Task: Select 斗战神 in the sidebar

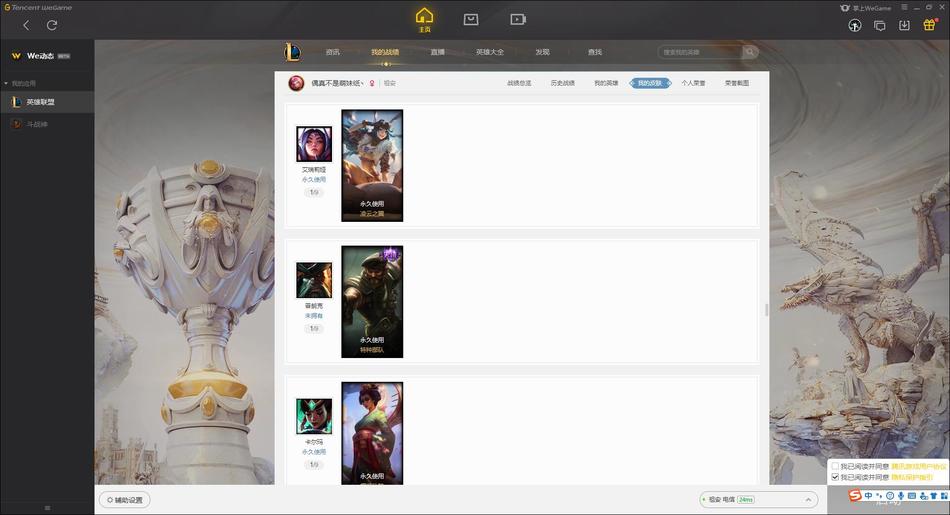Action: 47,124
